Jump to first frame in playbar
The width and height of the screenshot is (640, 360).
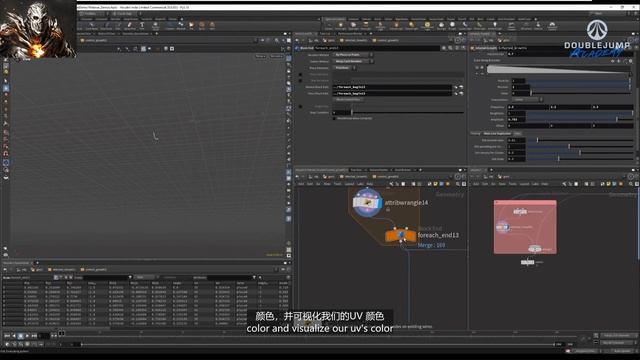tap(7, 336)
